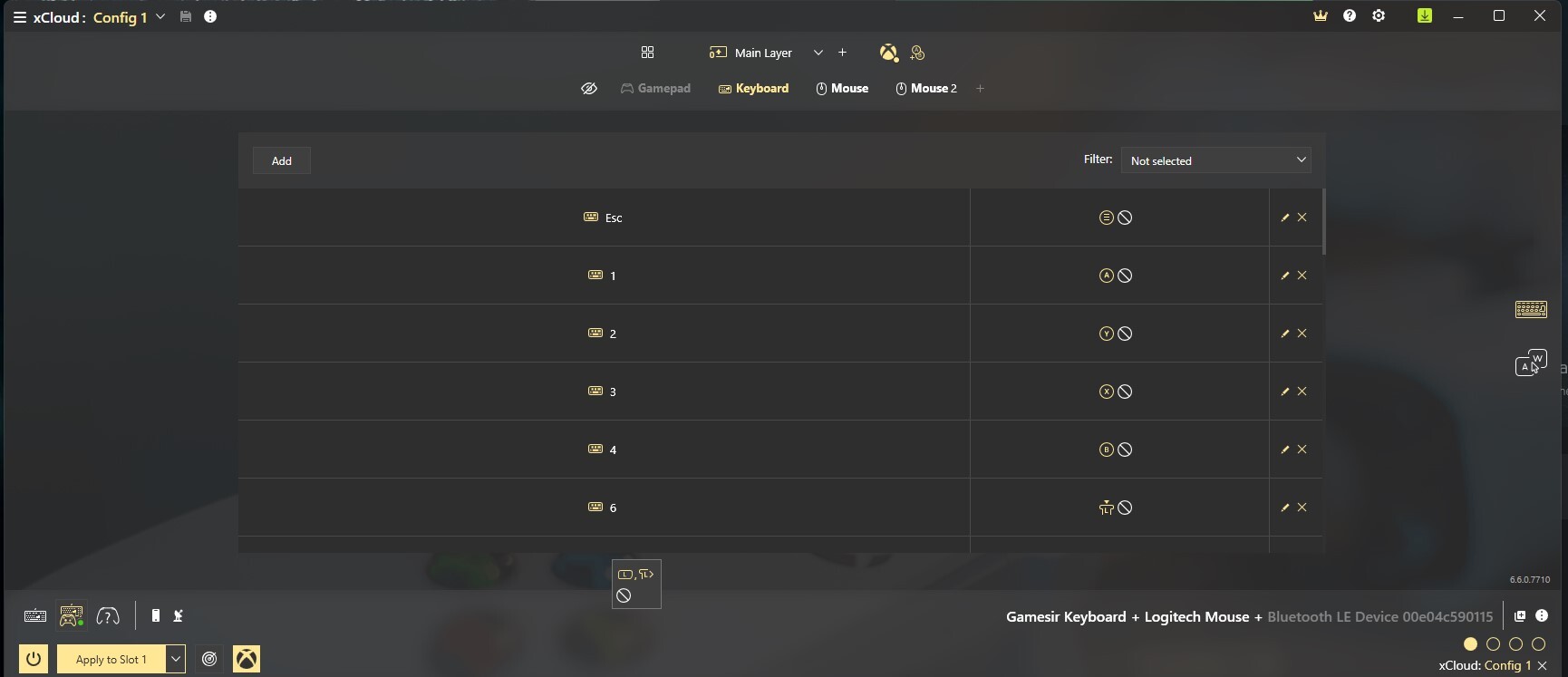Expand the Filter Not selected dropdown
The image size is (1568, 677).
(x=1215, y=160)
